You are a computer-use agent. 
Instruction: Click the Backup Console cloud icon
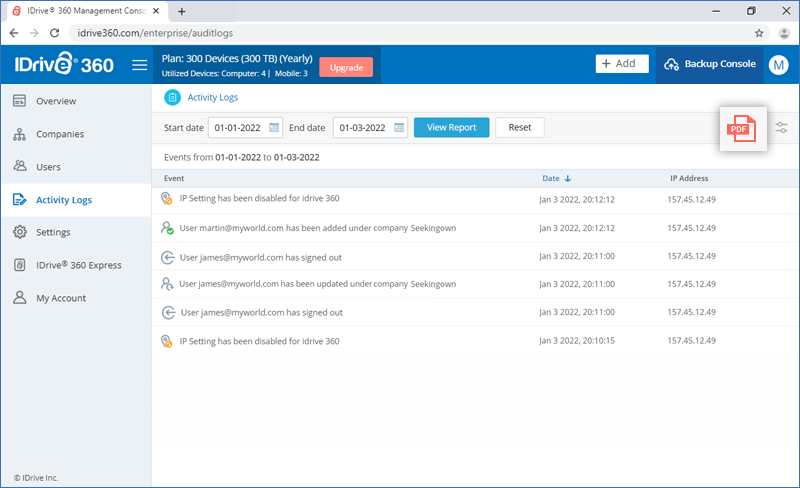pyautogui.click(x=671, y=64)
